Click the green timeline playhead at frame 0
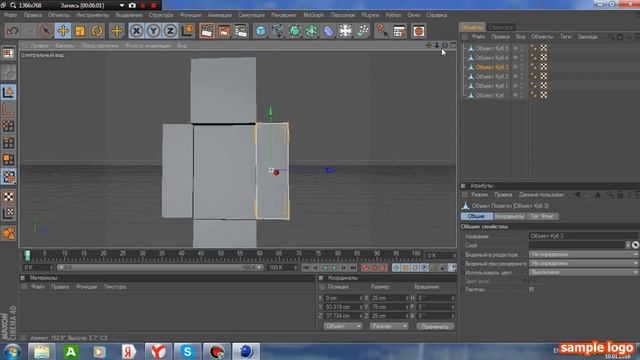This screenshot has width=640, height=360. click(27, 256)
